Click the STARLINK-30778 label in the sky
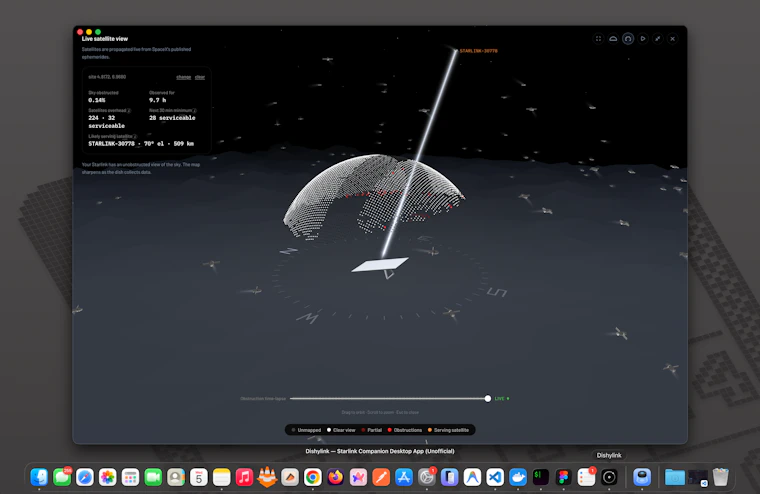This screenshot has width=760, height=494. pos(478,51)
